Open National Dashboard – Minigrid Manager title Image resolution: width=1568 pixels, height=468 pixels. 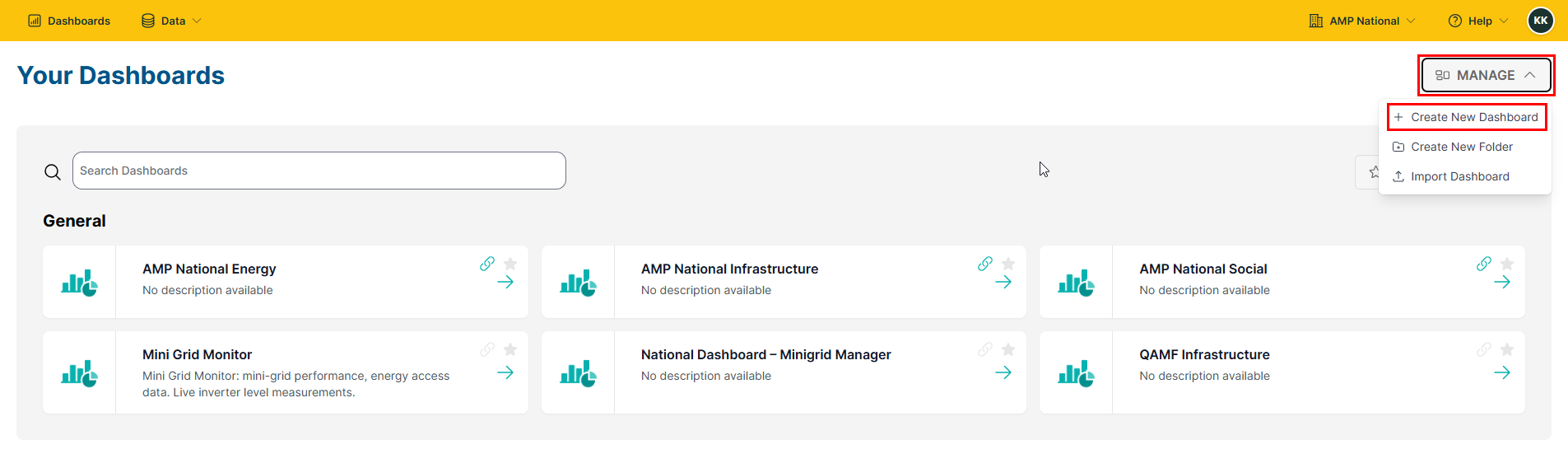[765, 354]
